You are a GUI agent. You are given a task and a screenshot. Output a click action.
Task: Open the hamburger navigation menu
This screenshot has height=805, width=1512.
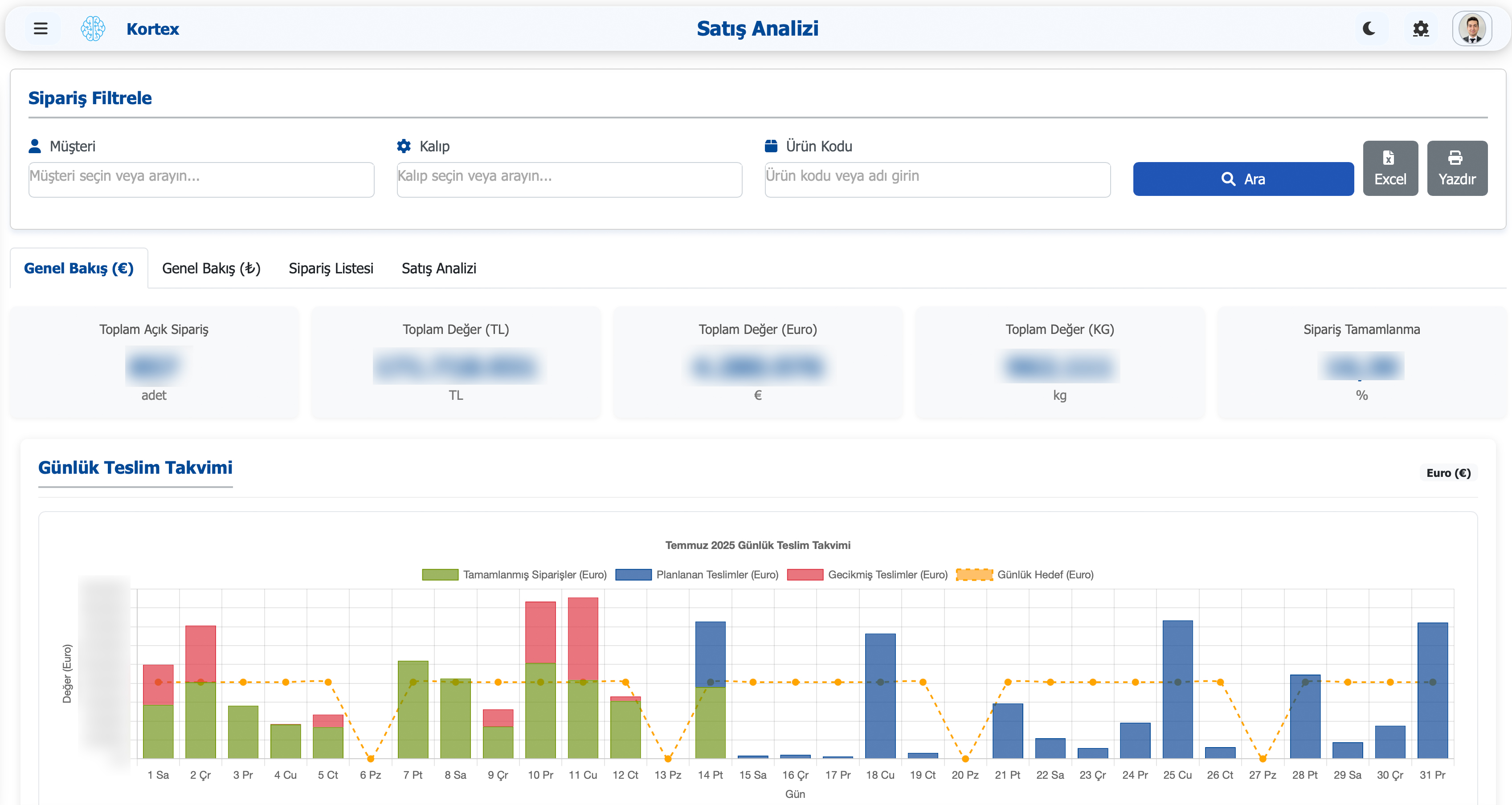coord(41,28)
